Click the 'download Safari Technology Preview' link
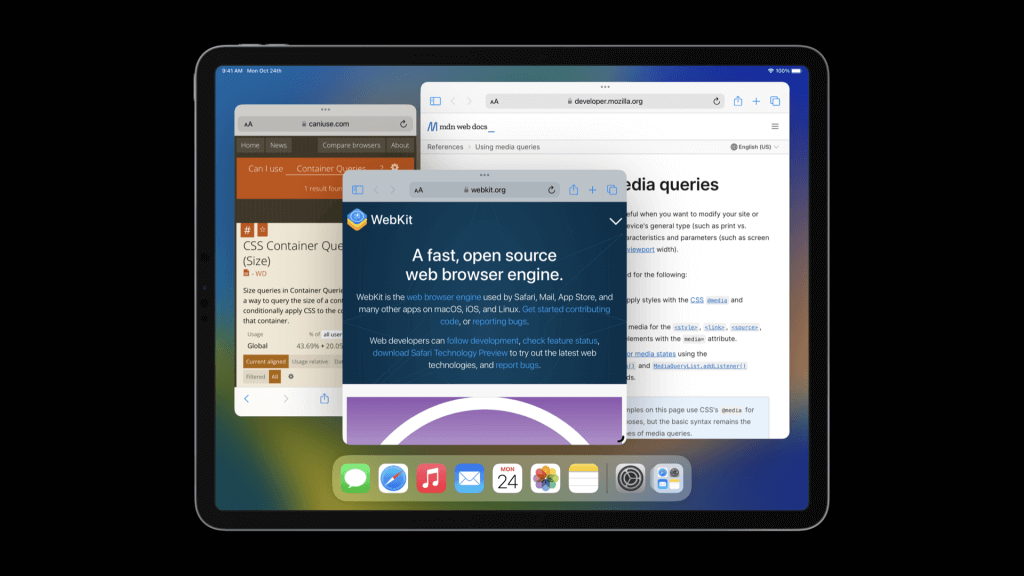1024x576 pixels. pyautogui.click(x=440, y=353)
